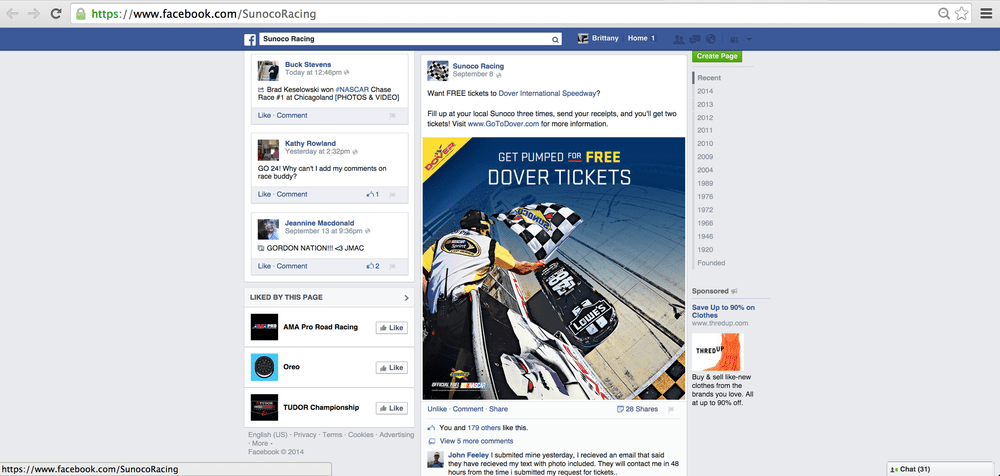The image size is (1000, 476).
Task: Open Save Up to 90% on Clothes ad
Action: tap(723, 311)
